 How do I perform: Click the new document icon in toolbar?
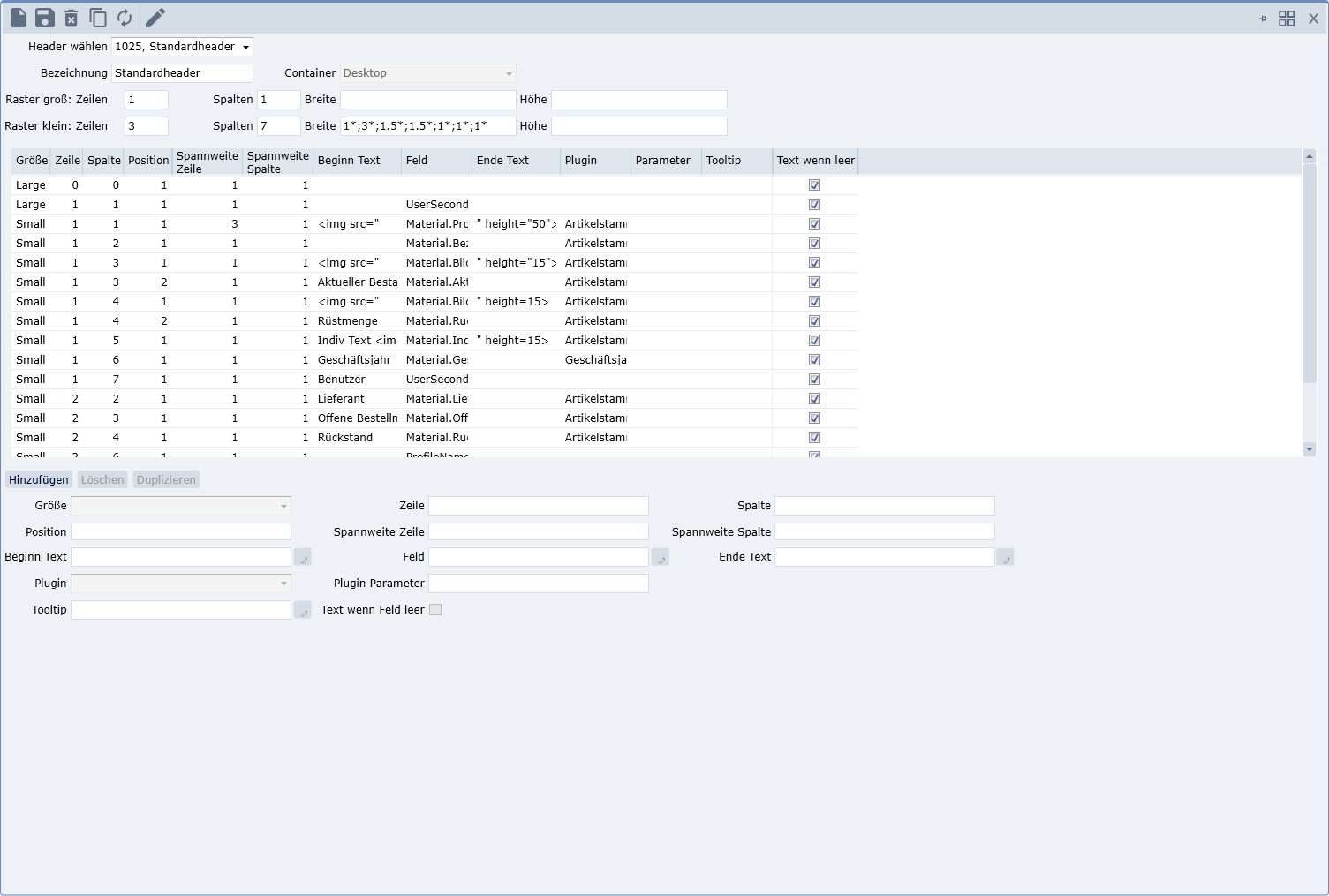[19, 18]
